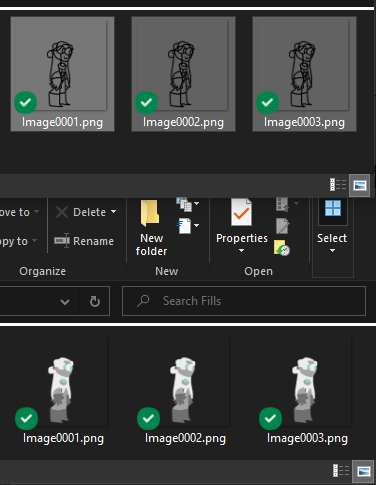Click the Rename icon
376x485 pixels.
(x=62, y=241)
